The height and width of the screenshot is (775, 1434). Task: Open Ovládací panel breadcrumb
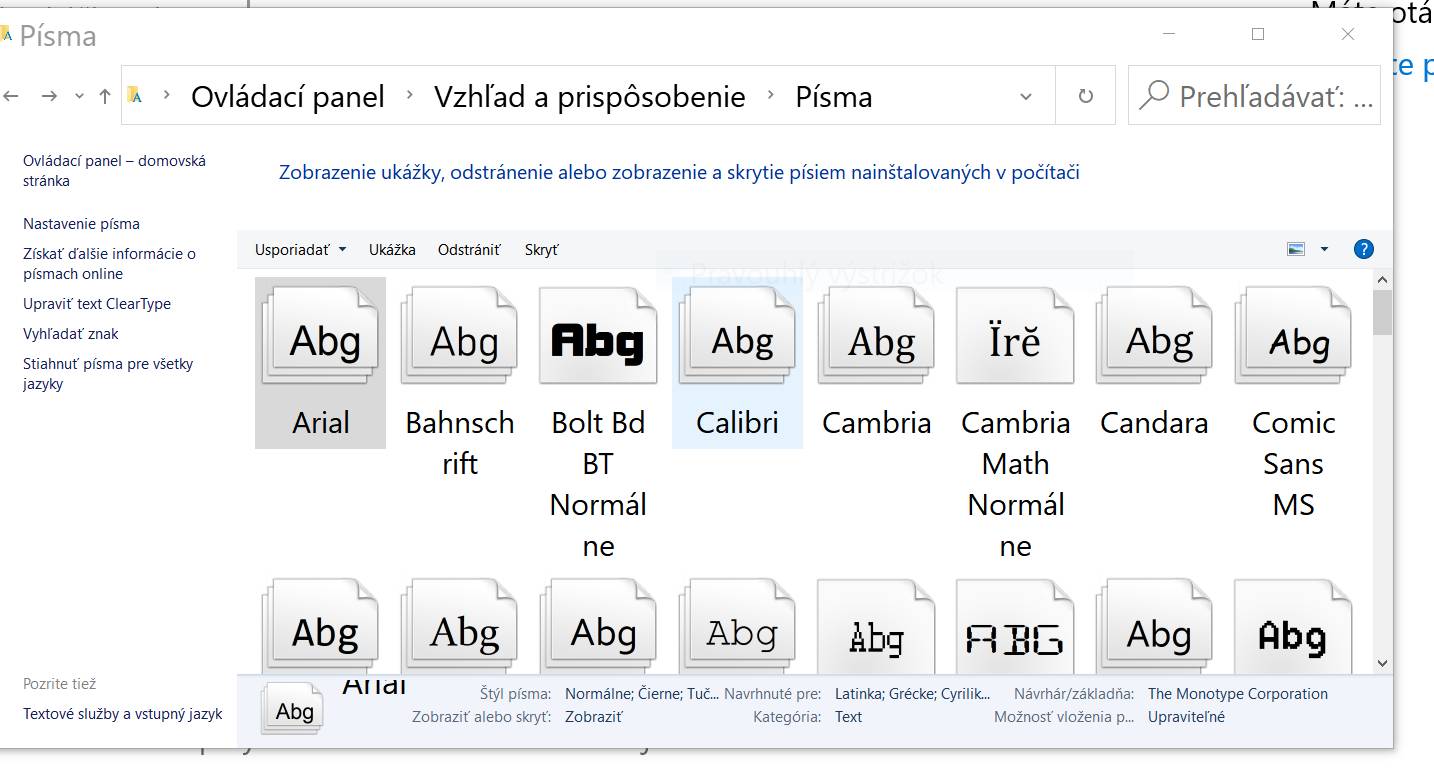[x=288, y=97]
